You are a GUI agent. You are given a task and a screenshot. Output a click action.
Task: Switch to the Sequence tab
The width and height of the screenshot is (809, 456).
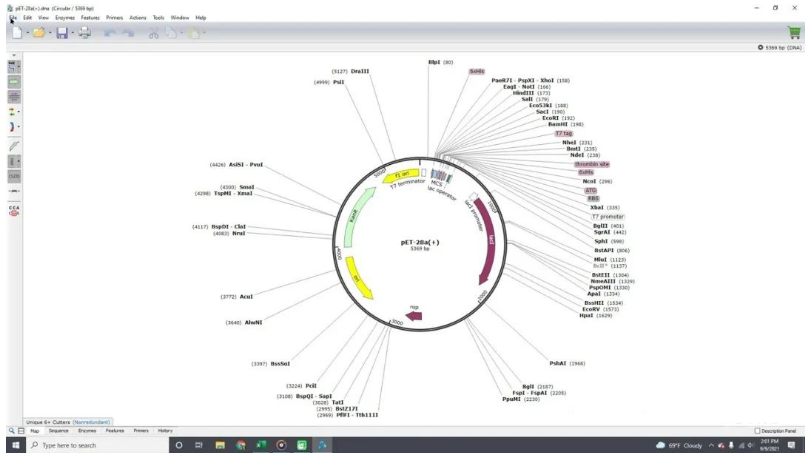click(58, 430)
